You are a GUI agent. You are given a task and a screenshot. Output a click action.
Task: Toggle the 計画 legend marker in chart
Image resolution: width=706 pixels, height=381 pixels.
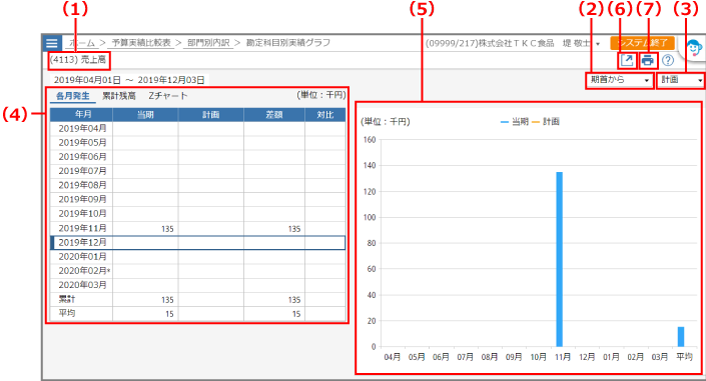(536, 122)
